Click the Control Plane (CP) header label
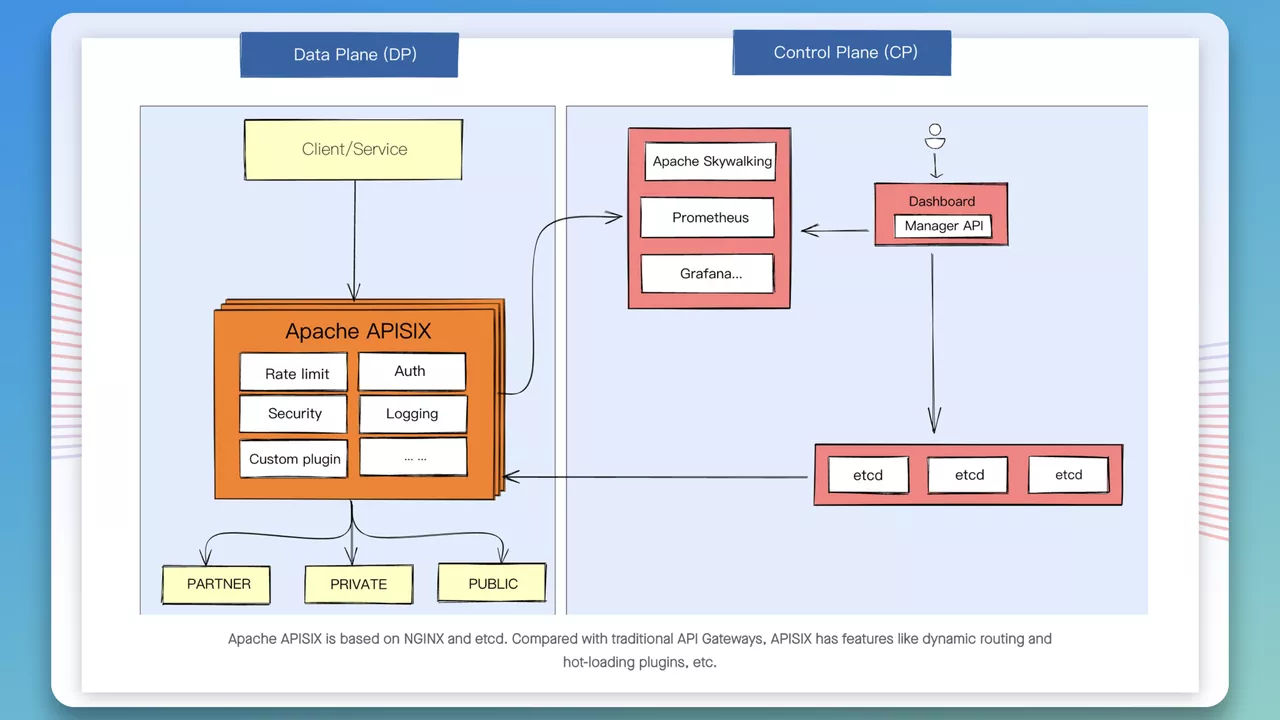Viewport: 1280px width, 720px height. [842, 52]
